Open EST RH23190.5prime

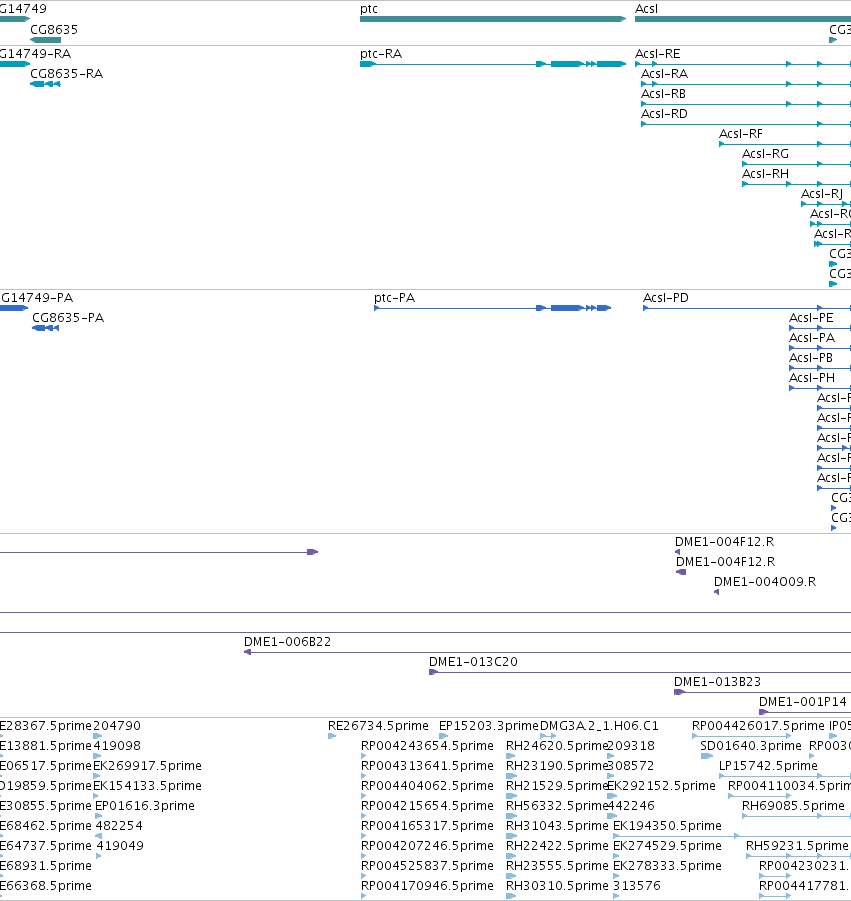(557, 766)
